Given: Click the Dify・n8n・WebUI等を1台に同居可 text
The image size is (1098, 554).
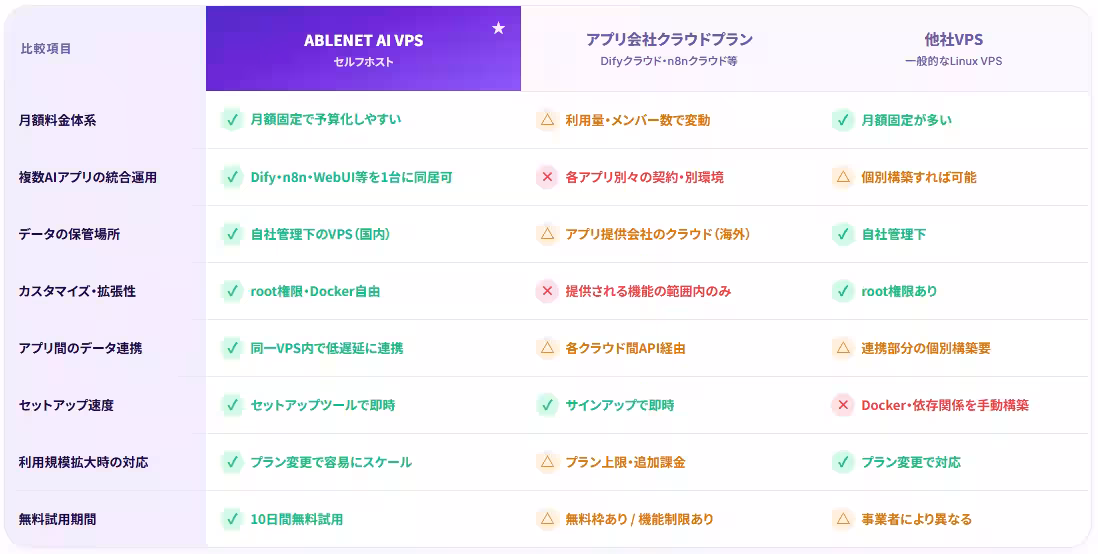Looking at the screenshot, I should [352, 177].
